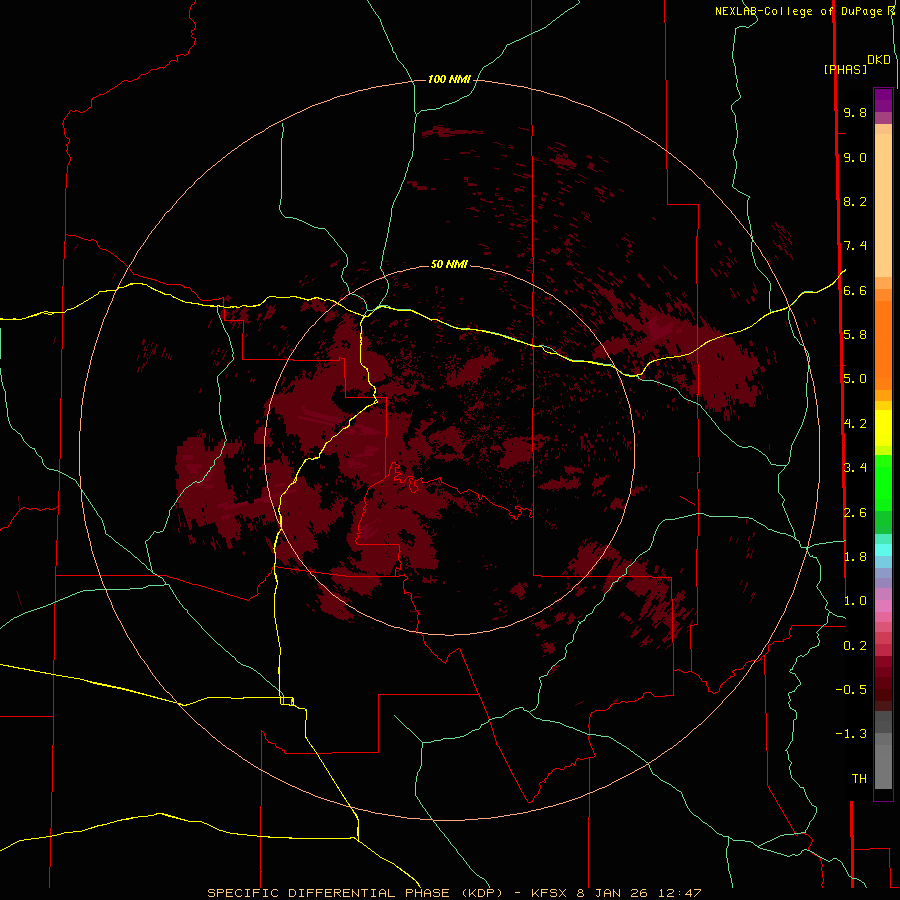Click the bright yellow legend swatch near 4.2
The image size is (900, 900).
point(883,428)
